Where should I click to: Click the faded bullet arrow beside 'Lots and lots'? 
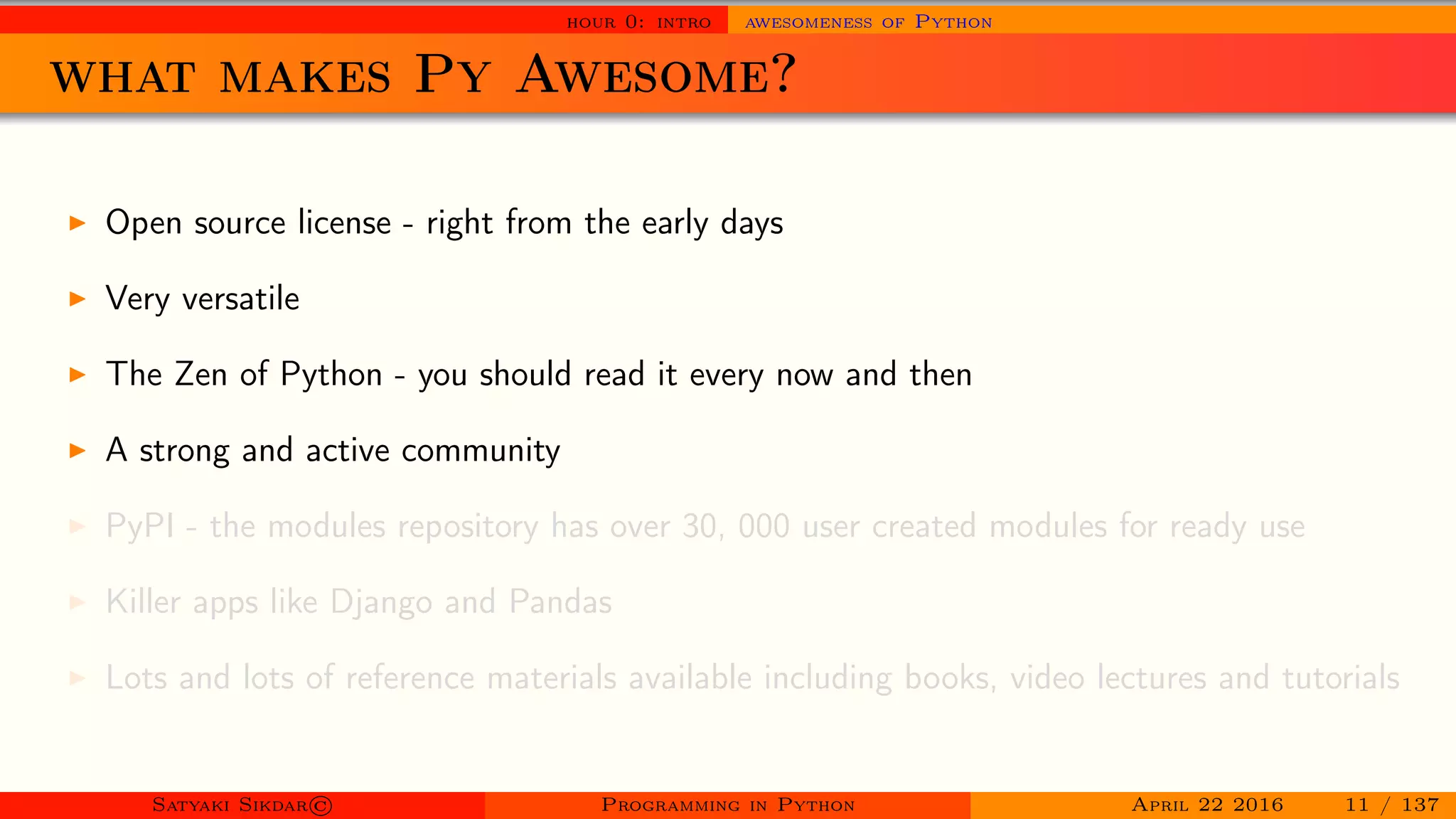77,678
